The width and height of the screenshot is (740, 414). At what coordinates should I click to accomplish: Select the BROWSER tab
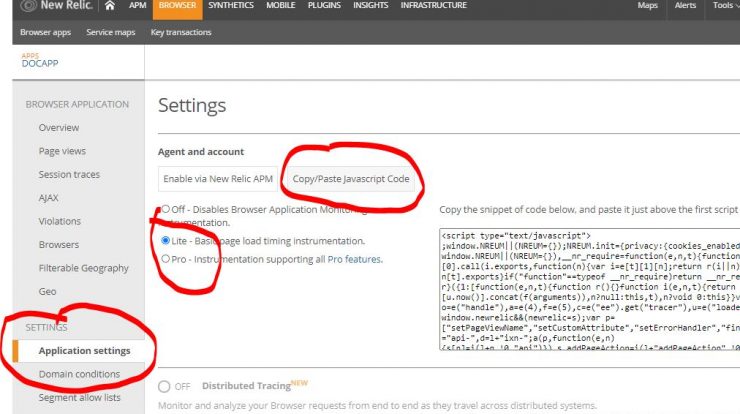pyautogui.click(x=177, y=7)
